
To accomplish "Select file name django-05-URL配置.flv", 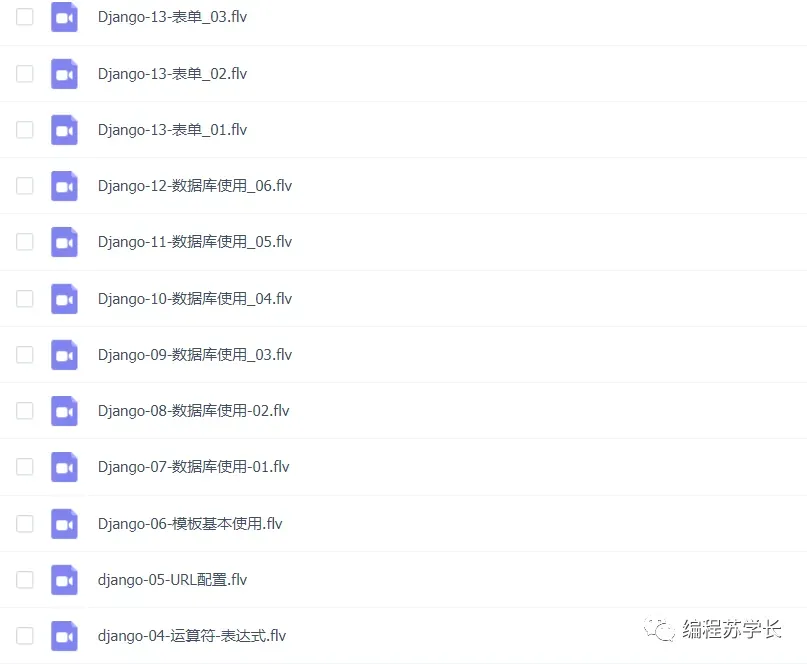I will (172, 580).
